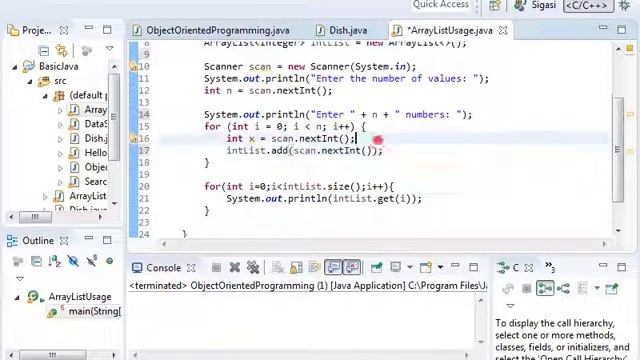Collapse the default package node
Viewport: 640px width, 360px height.
pyautogui.click(x=45, y=96)
